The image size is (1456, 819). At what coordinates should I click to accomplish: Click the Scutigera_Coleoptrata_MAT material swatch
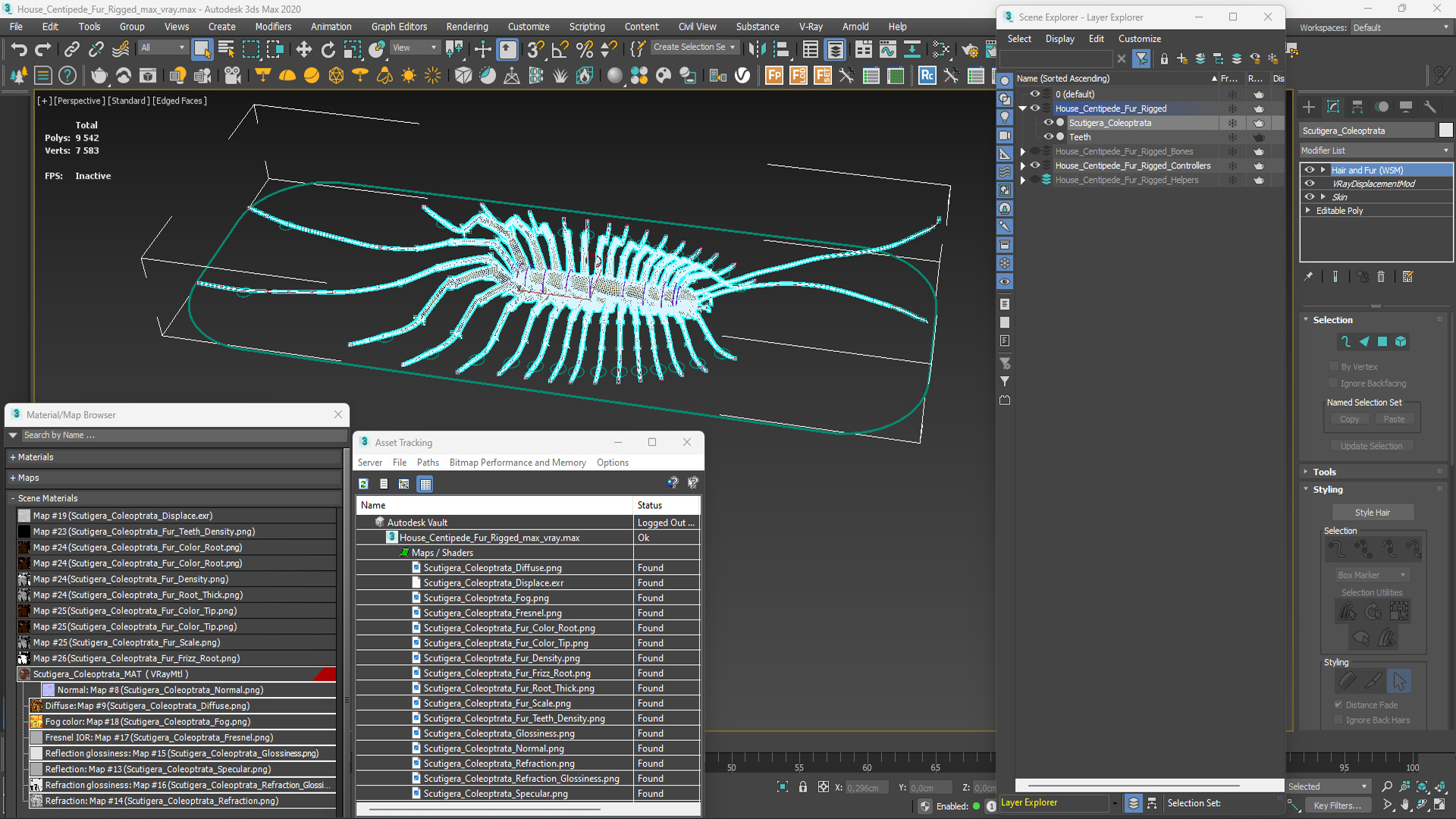[24, 674]
